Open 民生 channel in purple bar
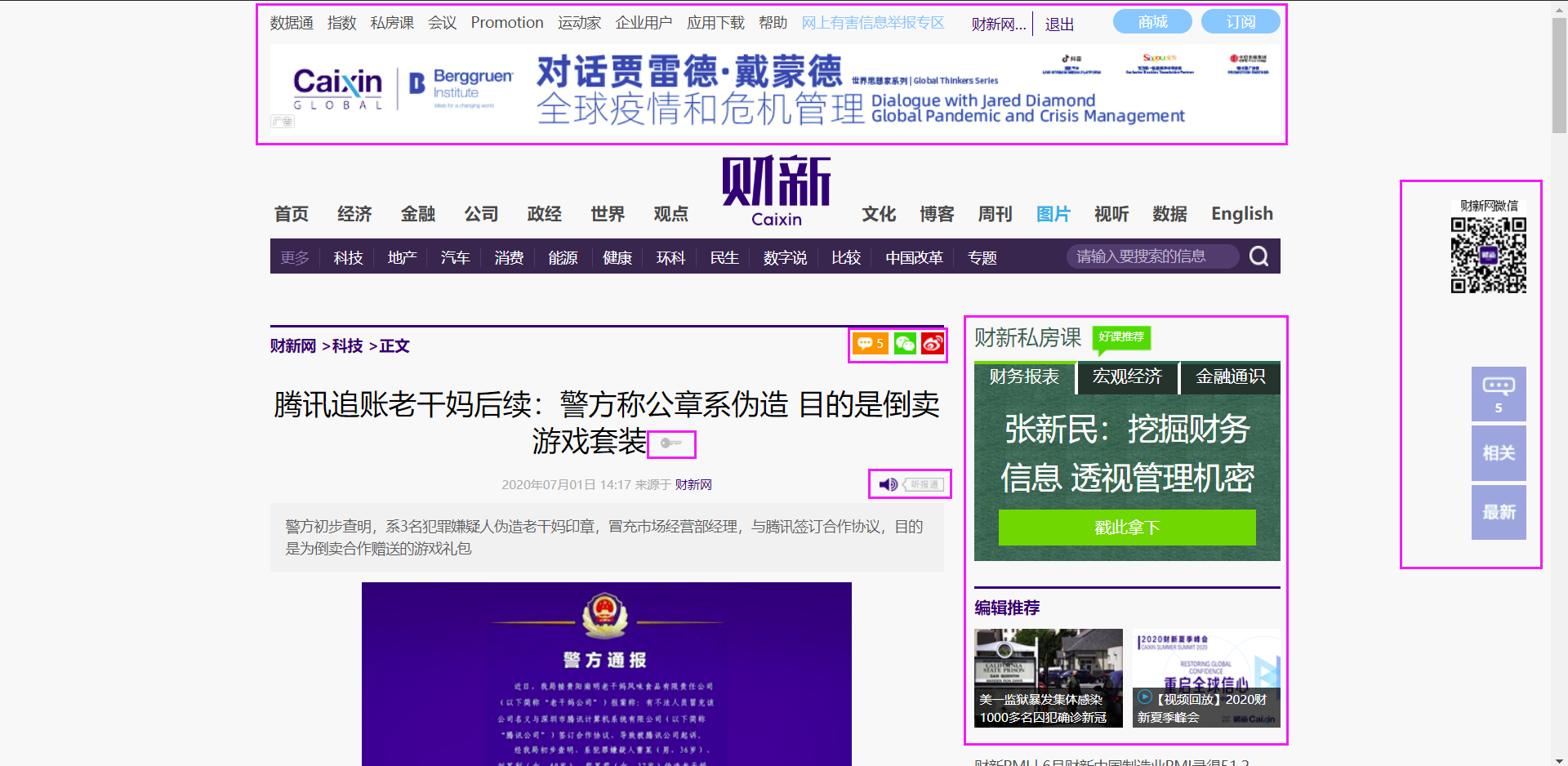Image resolution: width=1568 pixels, height=766 pixels. (x=724, y=257)
